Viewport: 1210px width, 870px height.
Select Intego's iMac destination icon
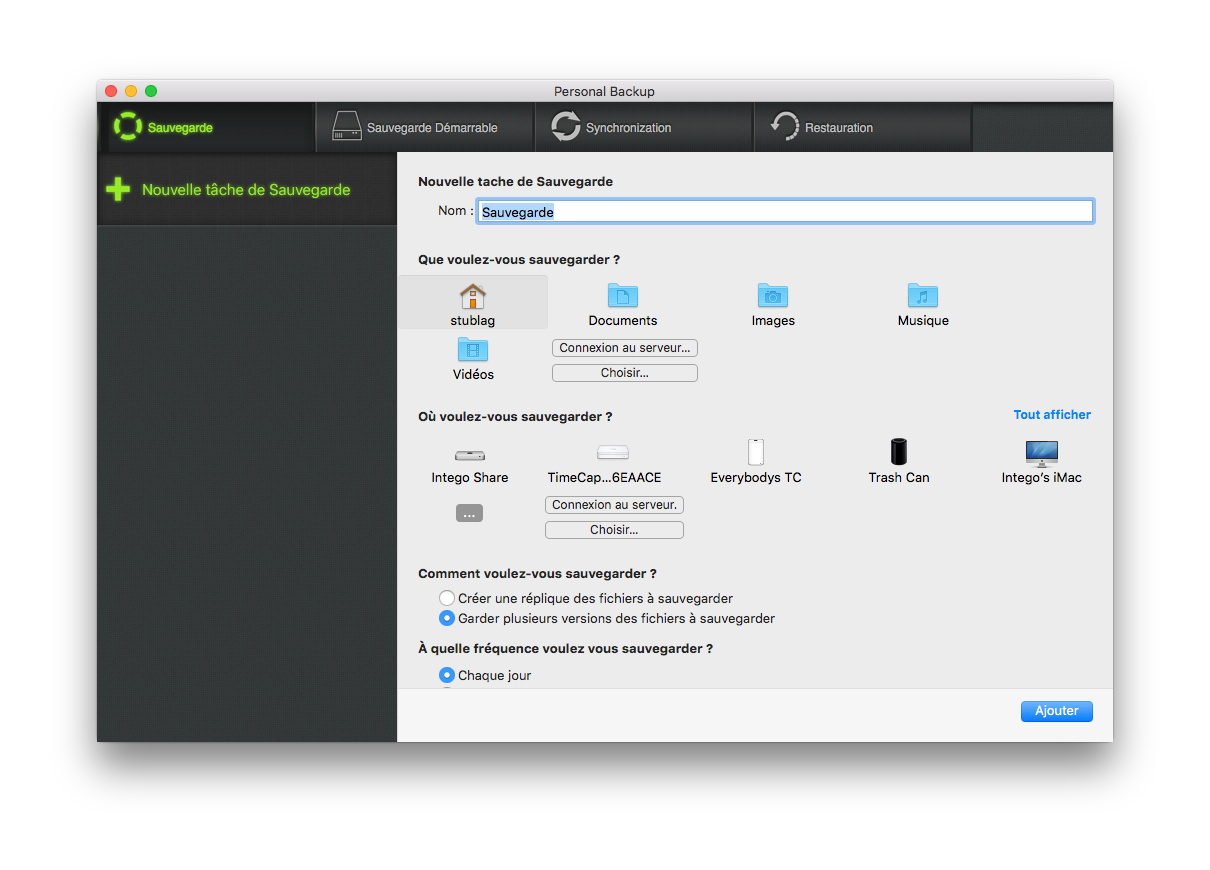[x=1042, y=453]
